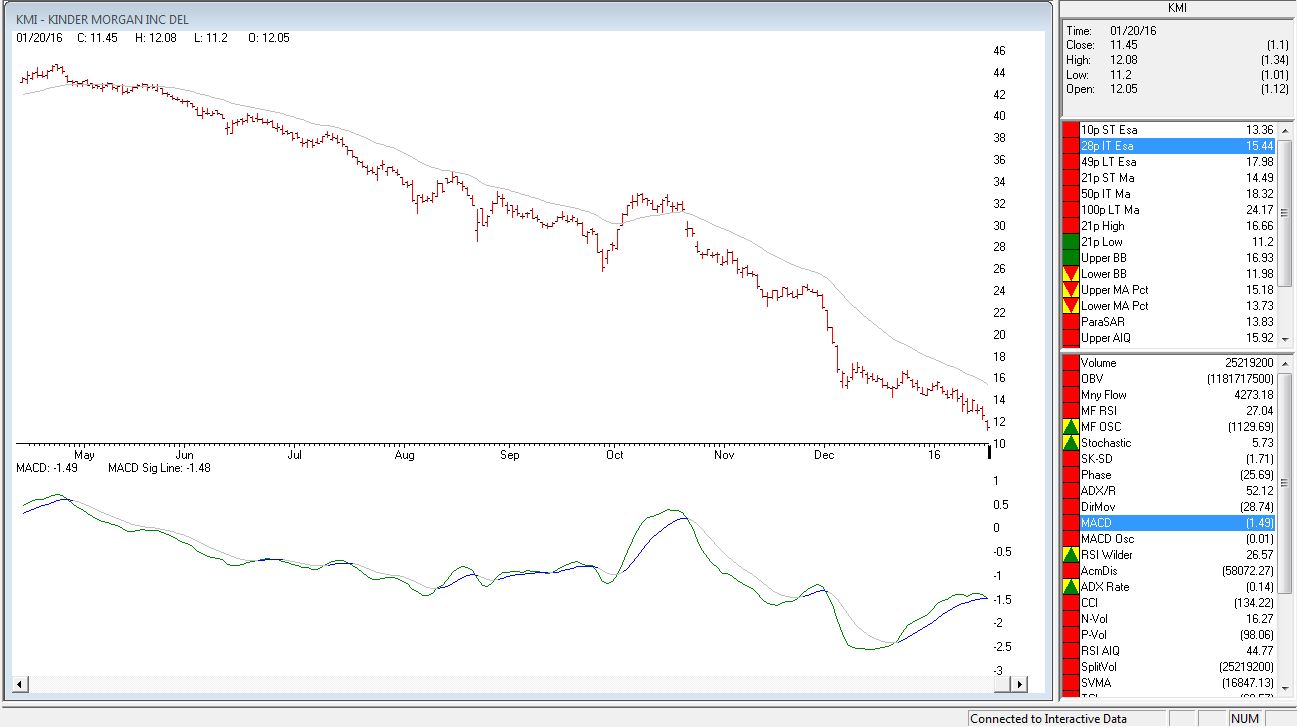Click the Open value 12.05 in the quote panel
This screenshot has height=727, width=1297.
point(1125,89)
